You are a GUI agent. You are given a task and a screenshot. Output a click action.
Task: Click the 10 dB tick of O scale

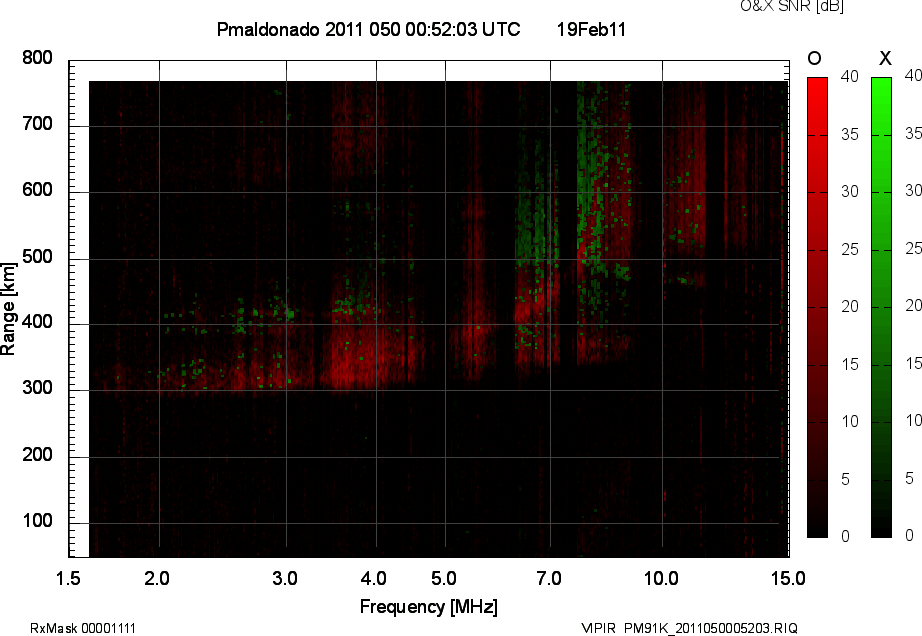(x=850, y=421)
